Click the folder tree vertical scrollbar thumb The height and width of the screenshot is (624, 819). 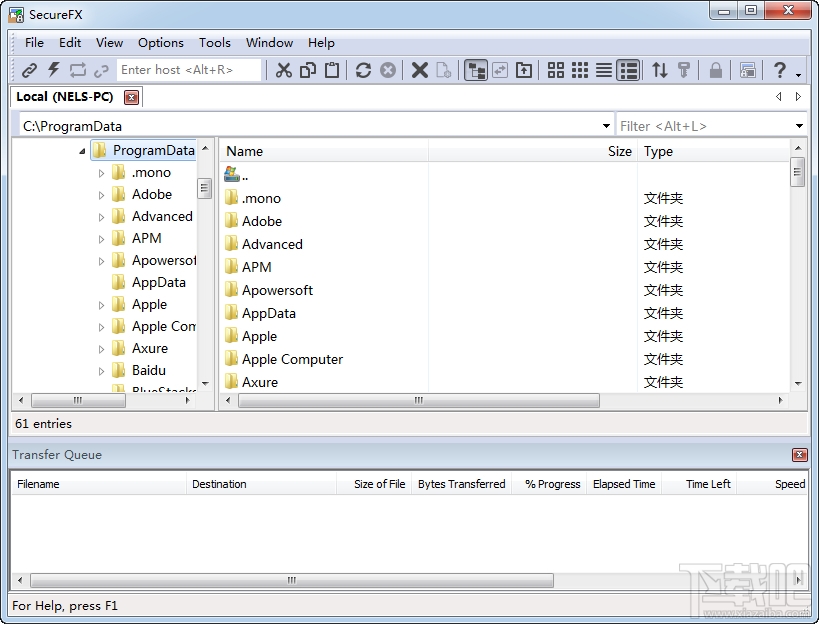[x=205, y=188]
